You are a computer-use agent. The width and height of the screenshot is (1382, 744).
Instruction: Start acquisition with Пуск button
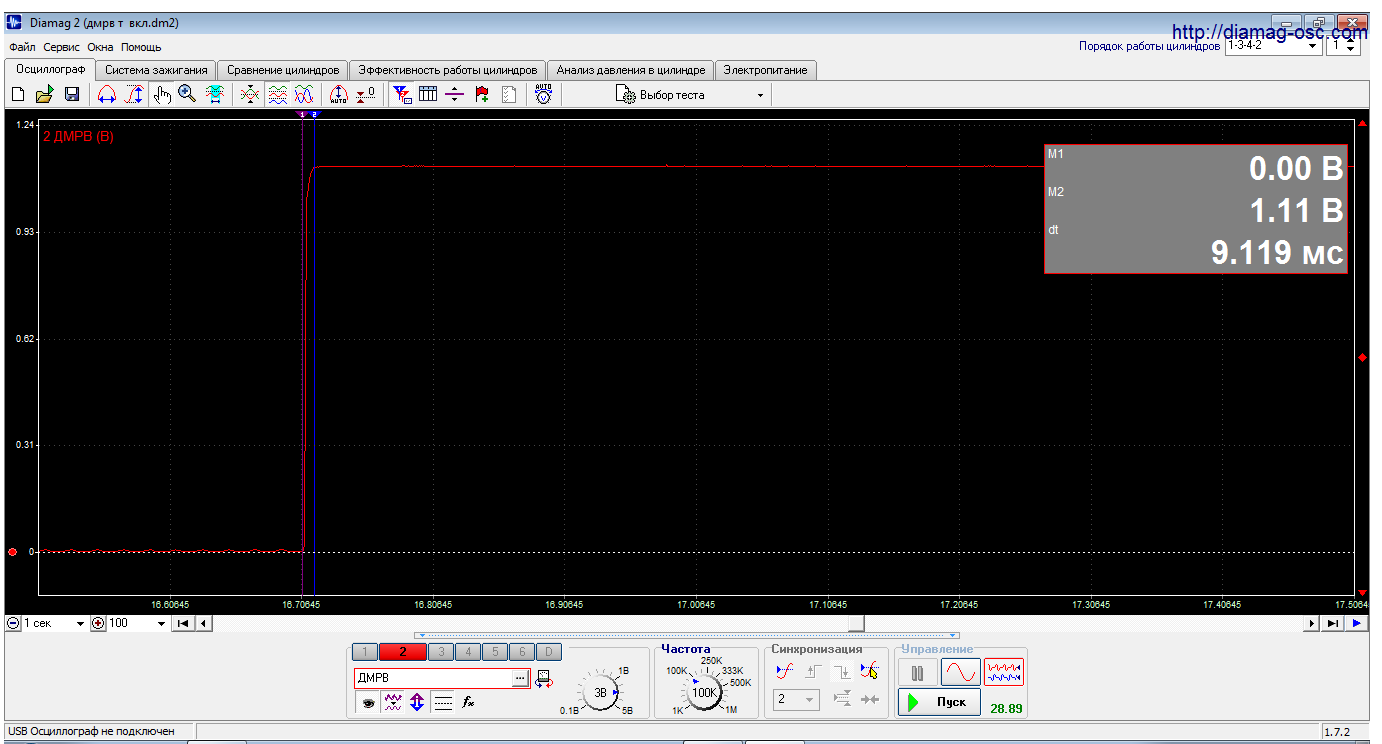[939, 702]
